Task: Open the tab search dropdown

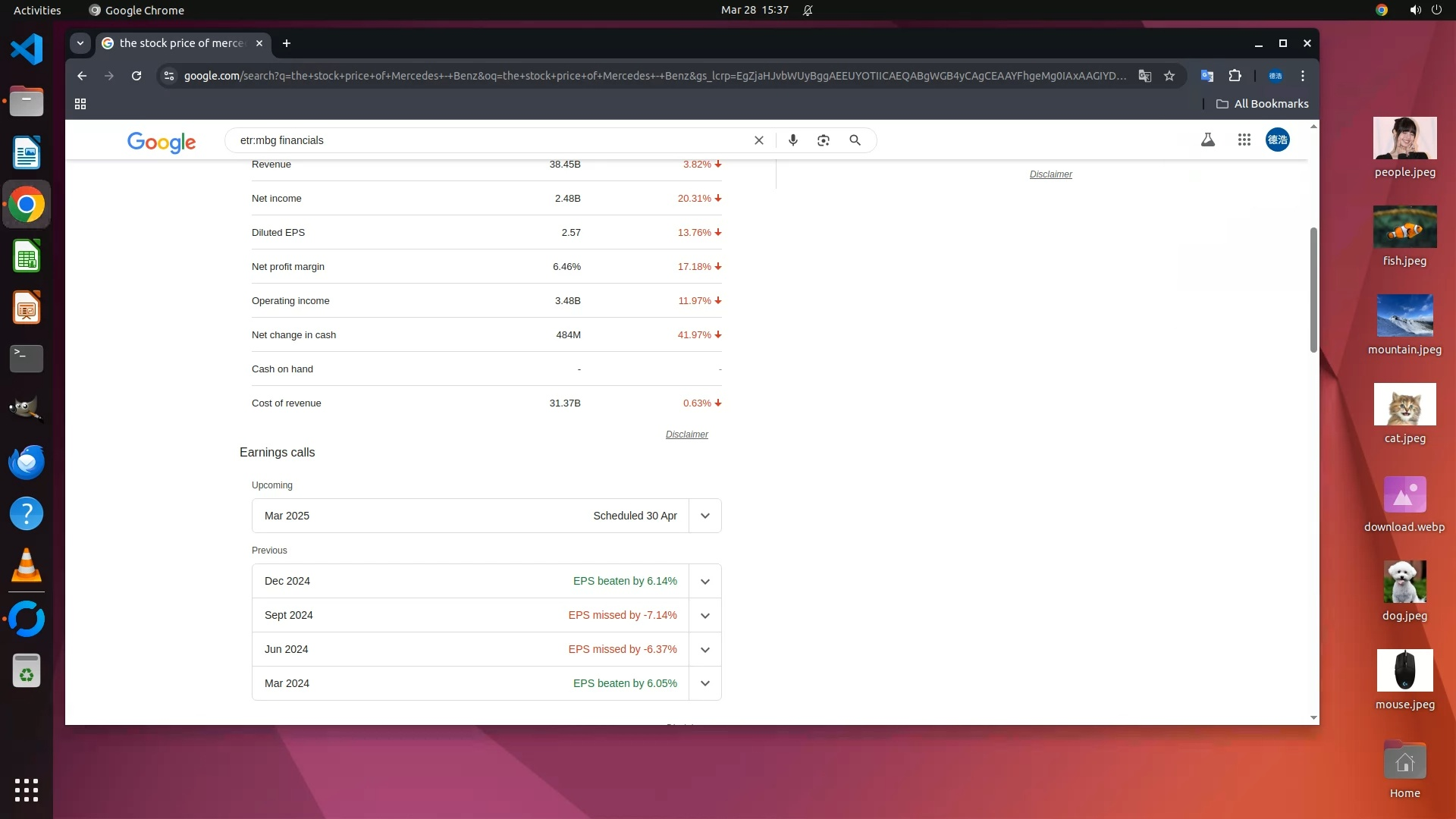Action: pyautogui.click(x=80, y=43)
